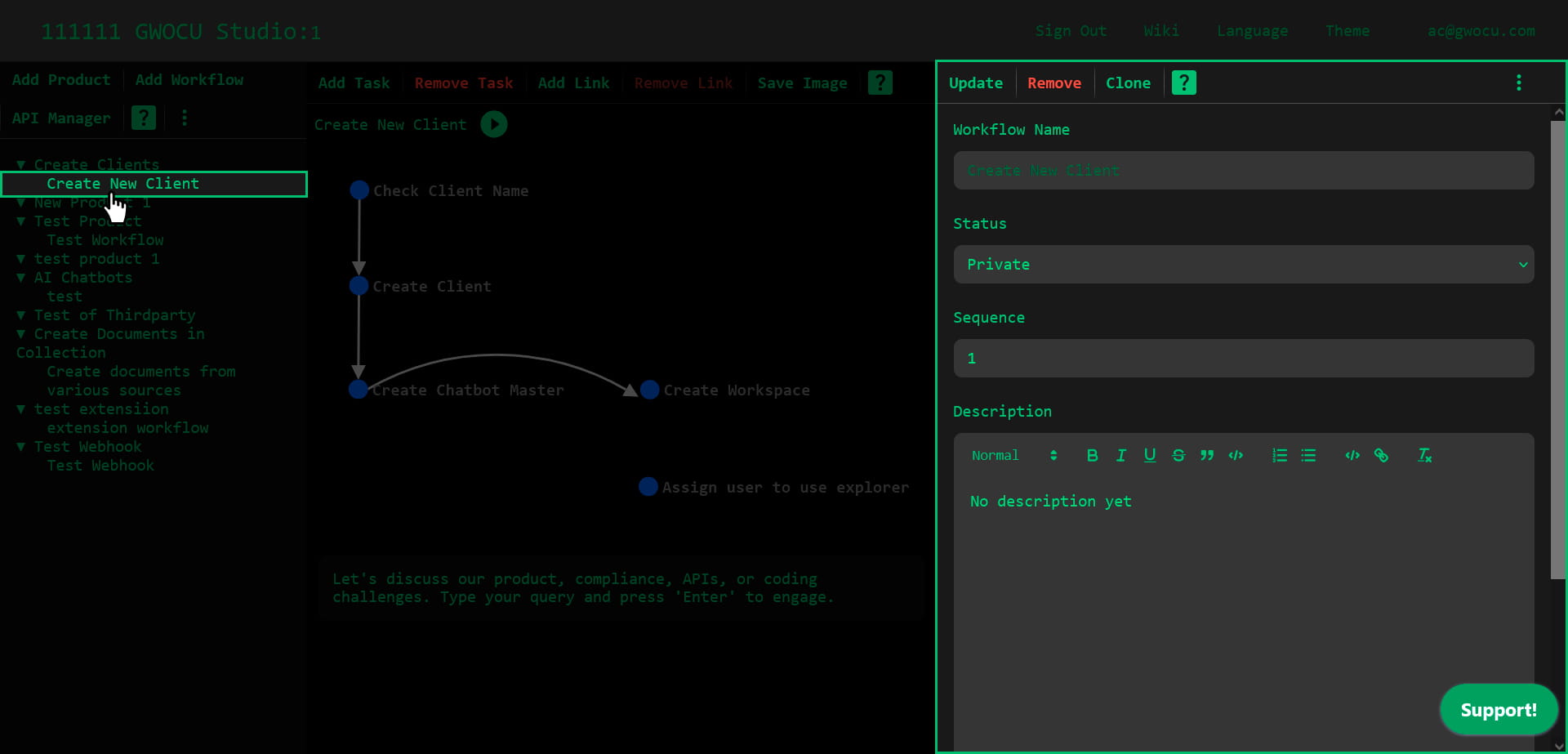The image size is (1568, 754).
Task: Click into the description text area
Action: pos(1243,613)
